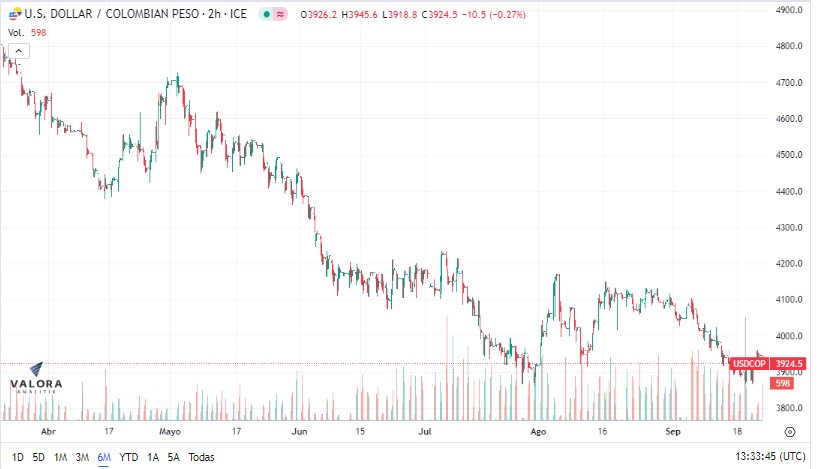The height and width of the screenshot is (469, 819).
Task: Select the 5D time range
Action: click(x=39, y=458)
